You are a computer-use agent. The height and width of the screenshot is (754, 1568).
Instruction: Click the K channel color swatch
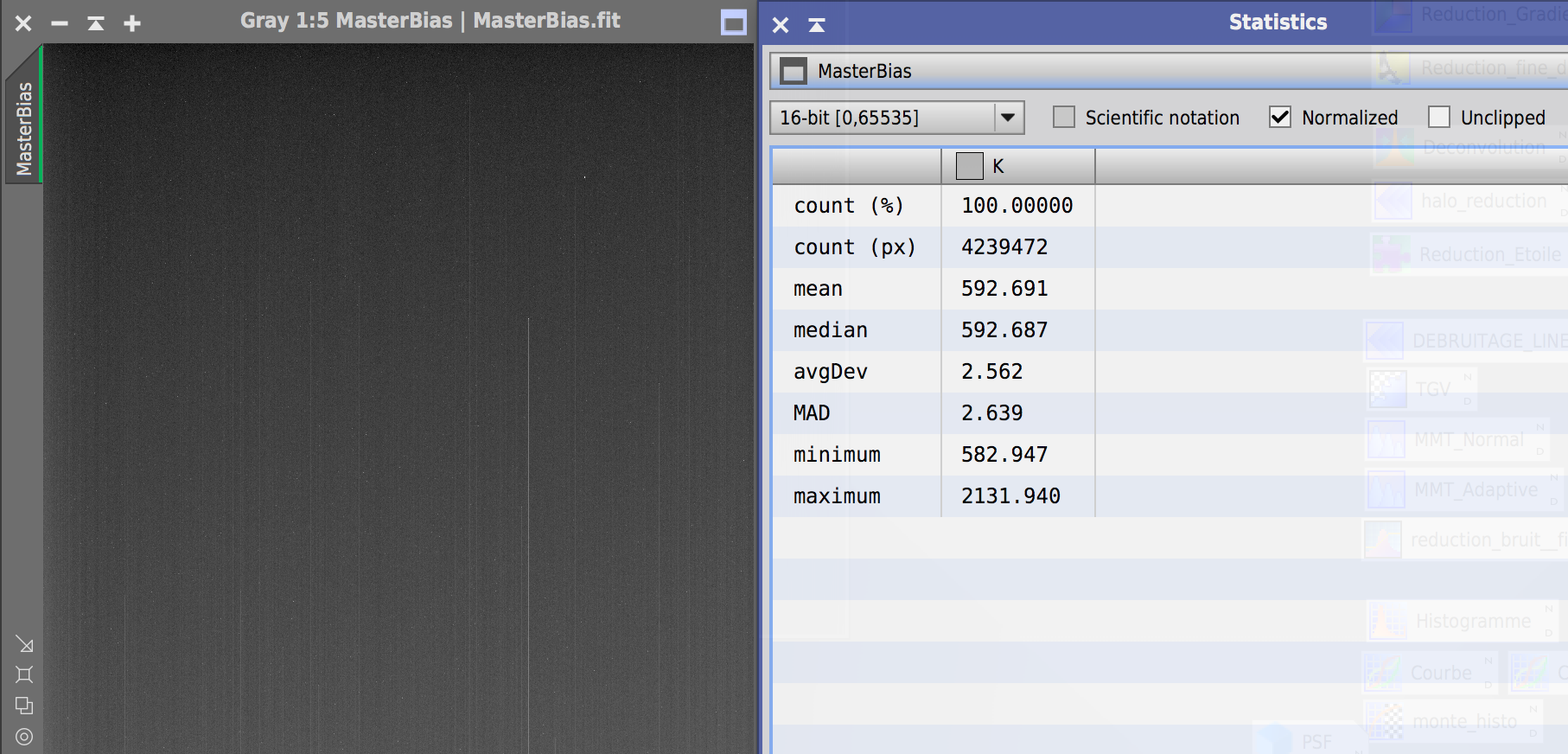(x=969, y=166)
